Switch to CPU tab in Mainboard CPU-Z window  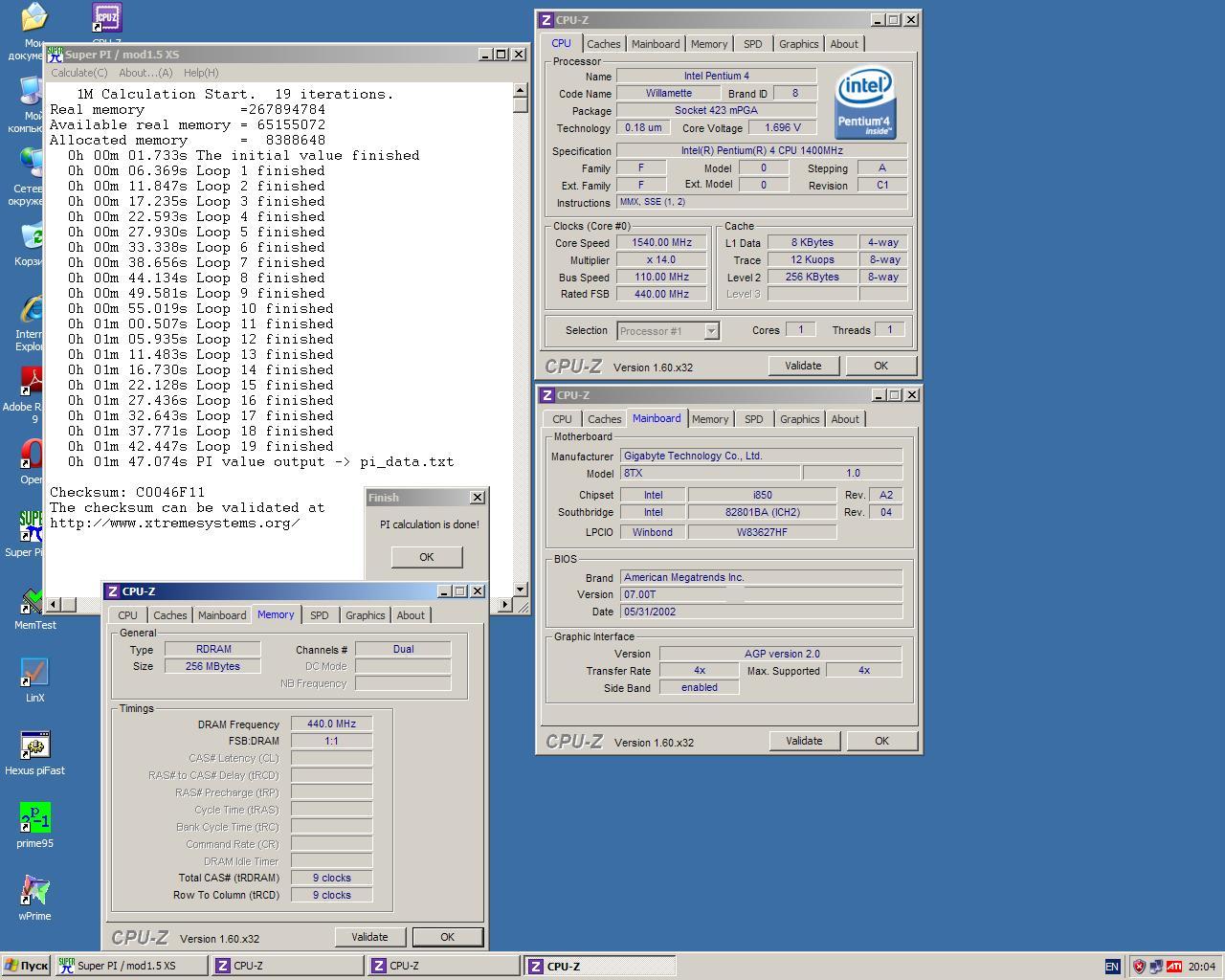[562, 419]
